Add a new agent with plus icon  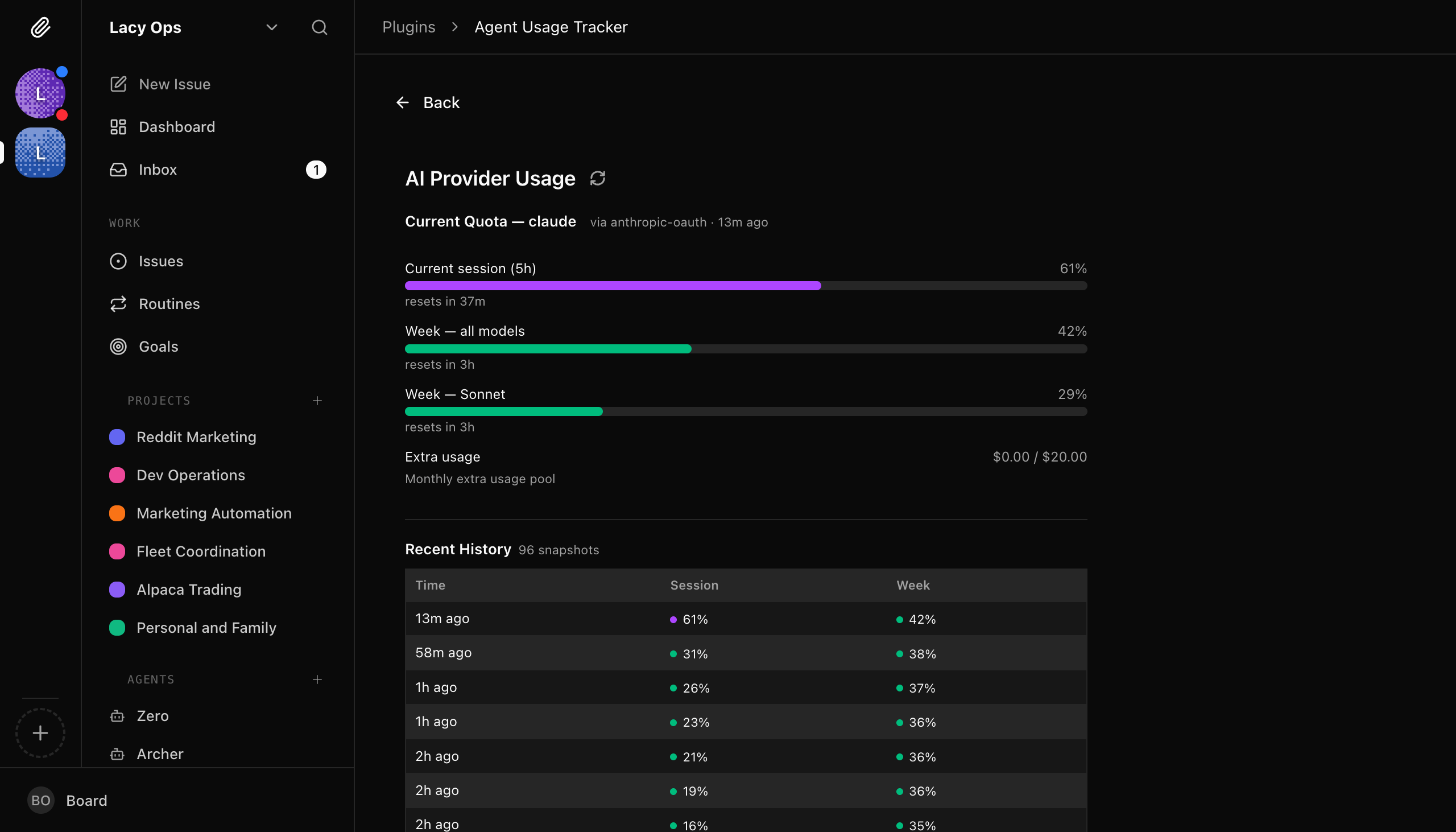click(317, 679)
